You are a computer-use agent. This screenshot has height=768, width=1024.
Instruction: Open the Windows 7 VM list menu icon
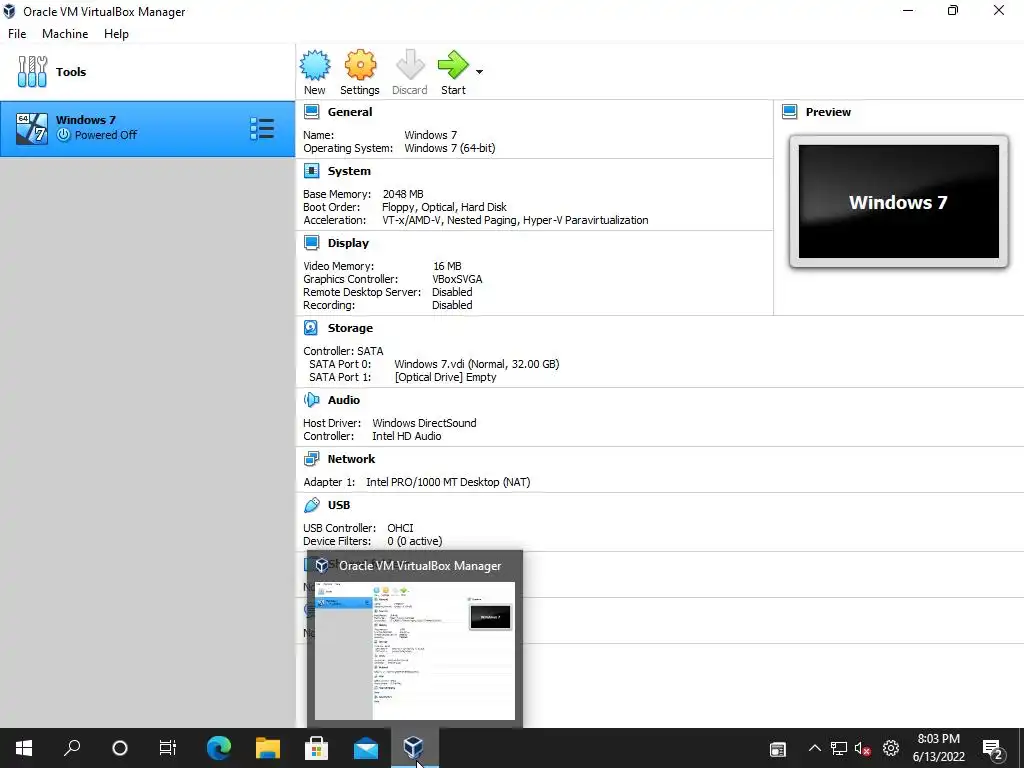tap(262, 129)
